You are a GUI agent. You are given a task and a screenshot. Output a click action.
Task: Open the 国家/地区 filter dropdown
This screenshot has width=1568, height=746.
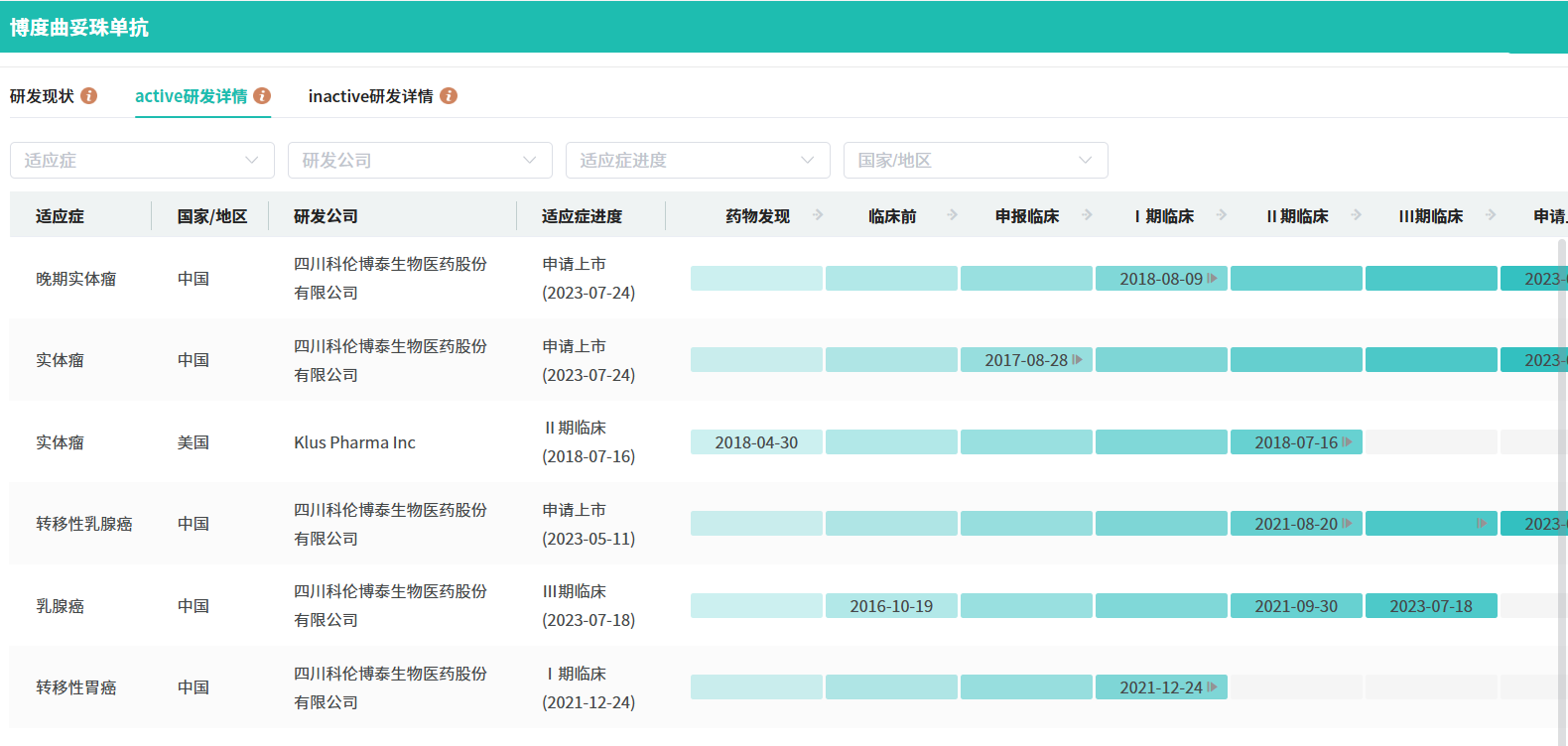(x=976, y=161)
